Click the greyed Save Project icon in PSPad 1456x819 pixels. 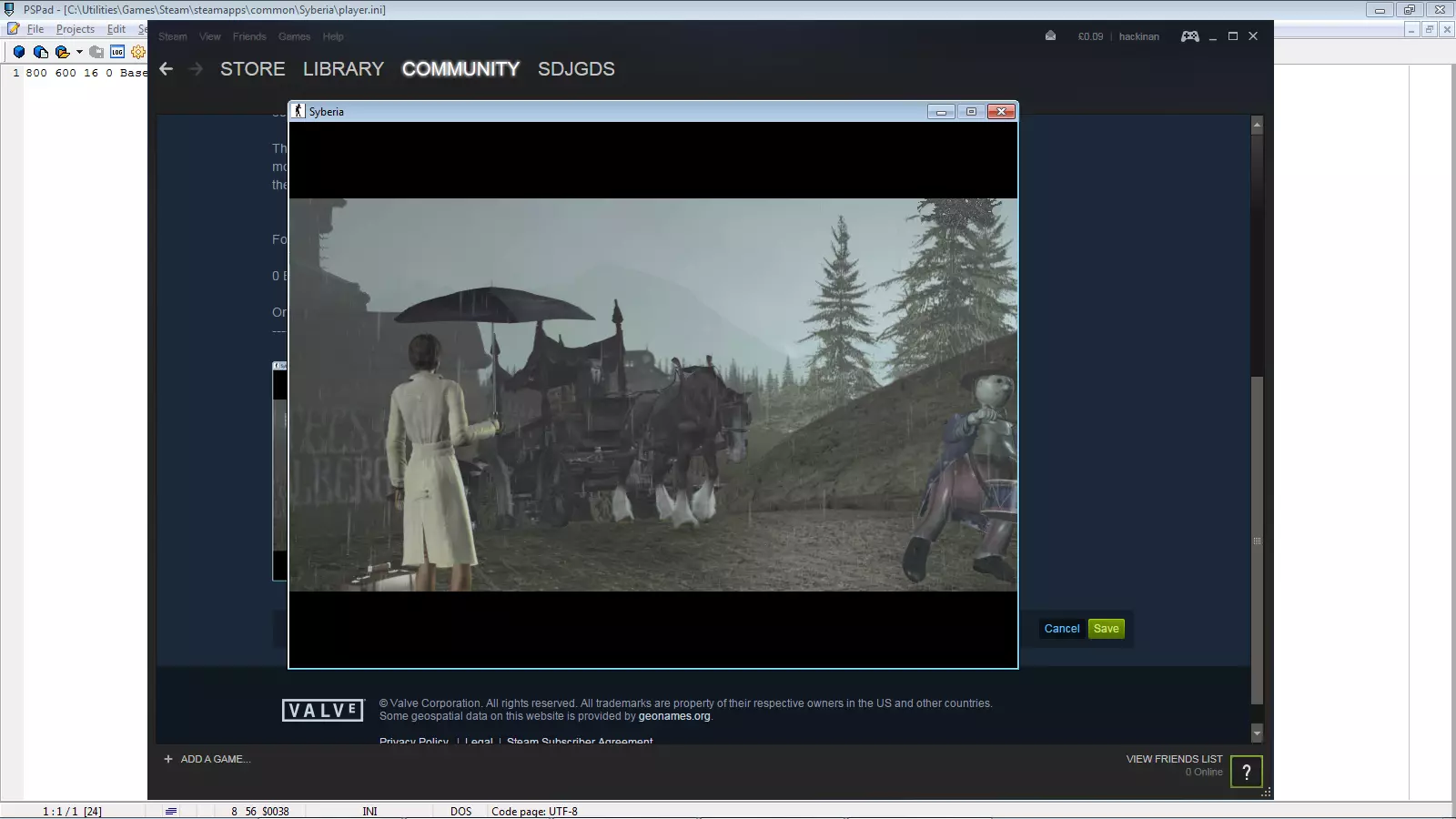pos(96,52)
